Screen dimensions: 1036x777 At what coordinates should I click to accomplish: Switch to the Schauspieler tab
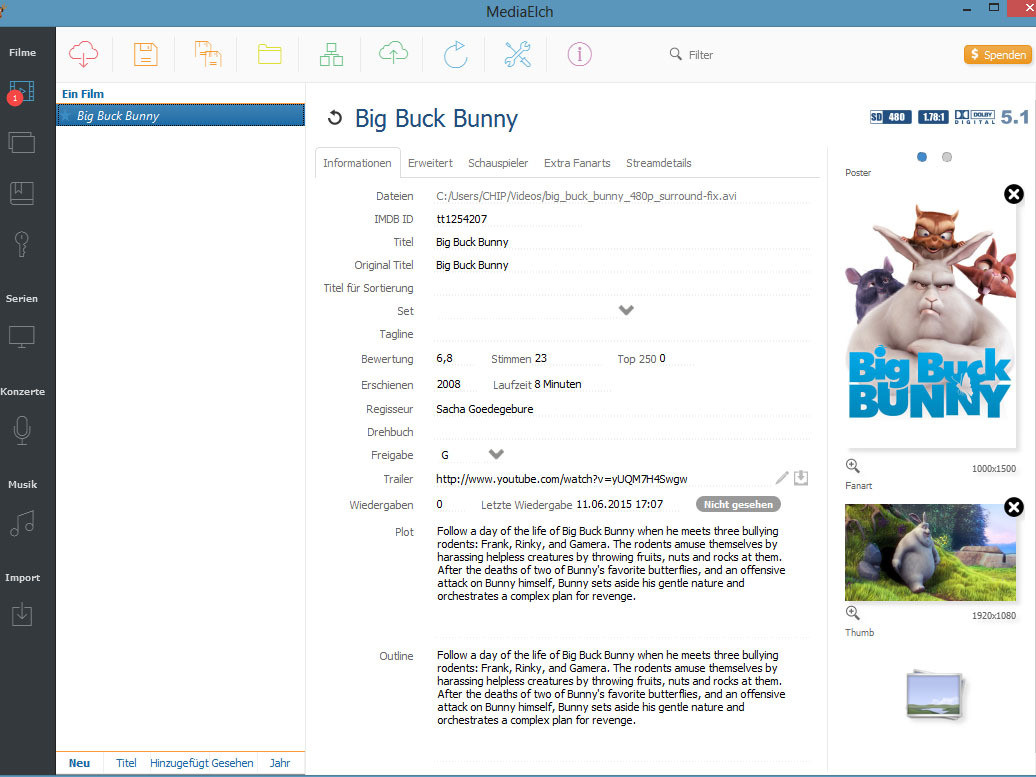pos(498,163)
